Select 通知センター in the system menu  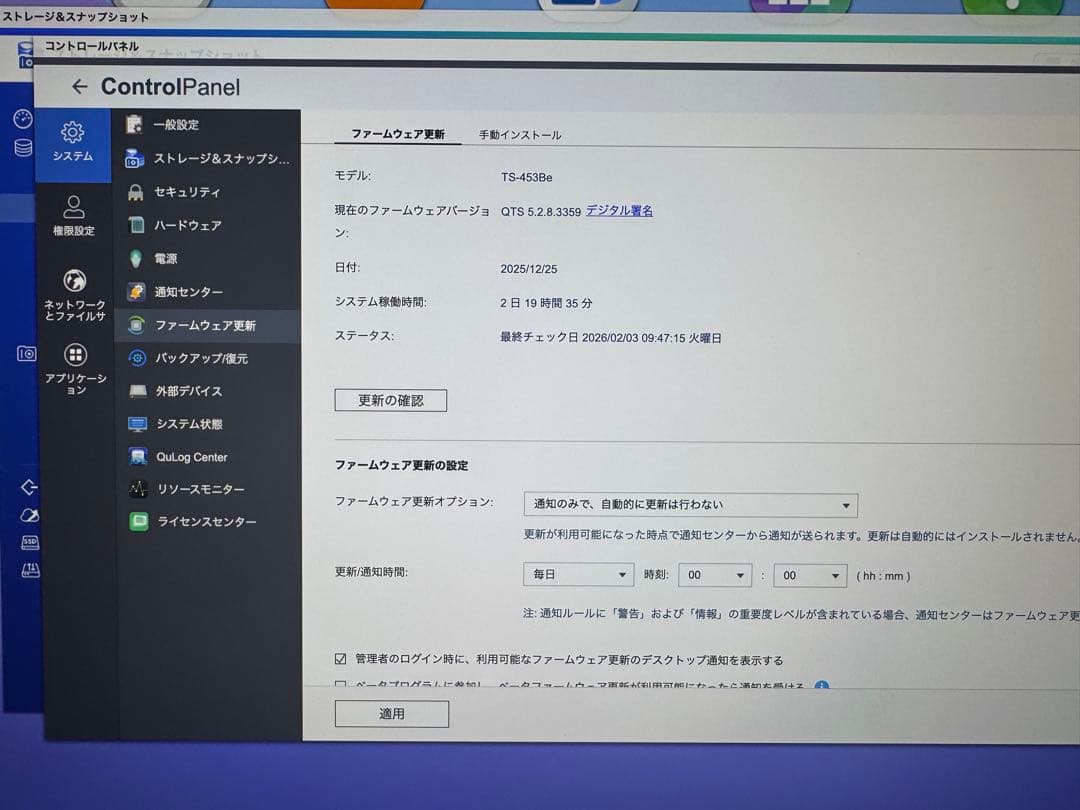click(x=189, y=292)
